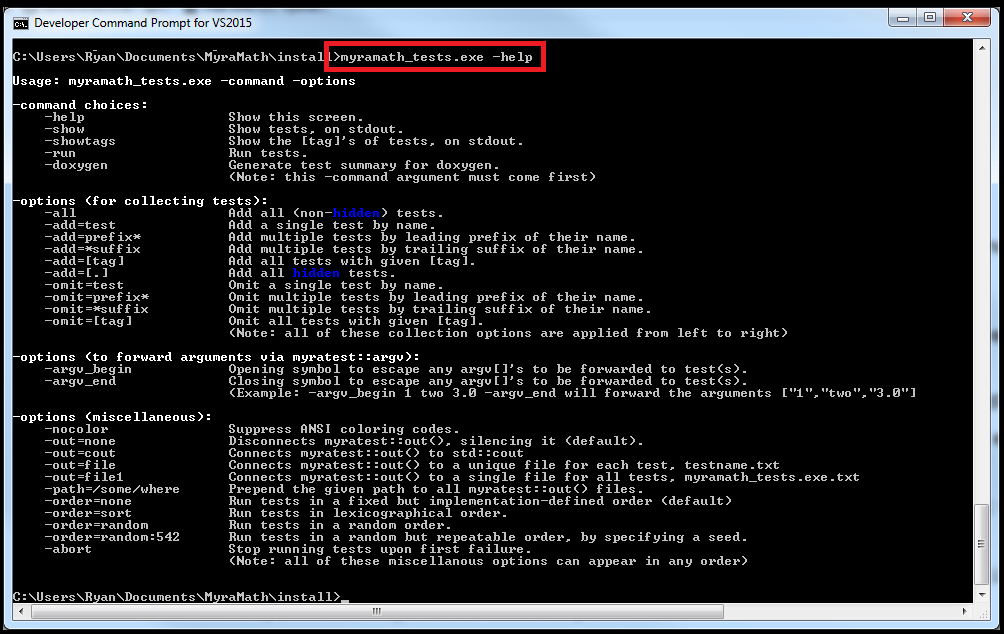Image resolution: width=1004 pixels, height=634 pixels.
Task: Click the horizontal scrollbar thumb
Action: click(377, 612)
